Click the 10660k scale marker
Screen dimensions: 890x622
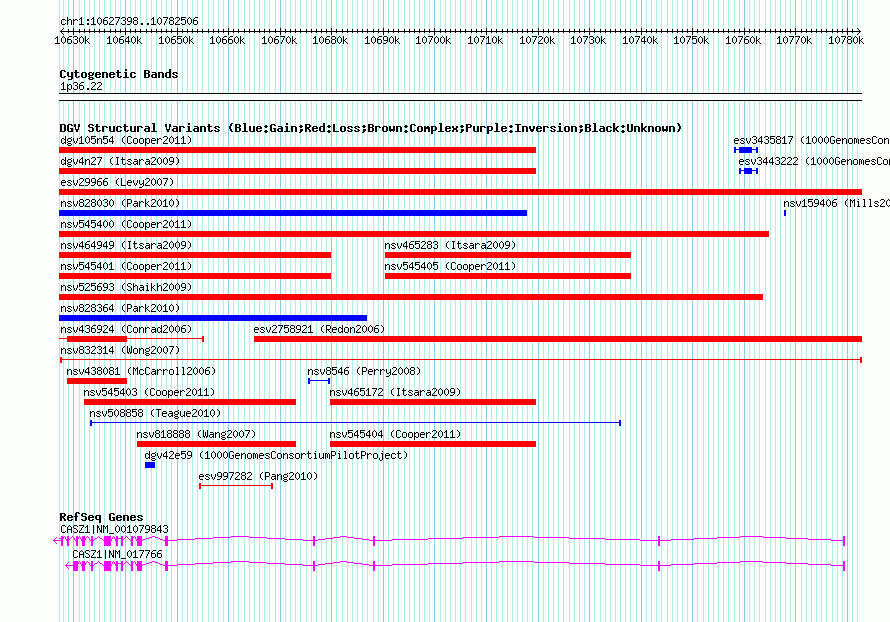(227, 40)
